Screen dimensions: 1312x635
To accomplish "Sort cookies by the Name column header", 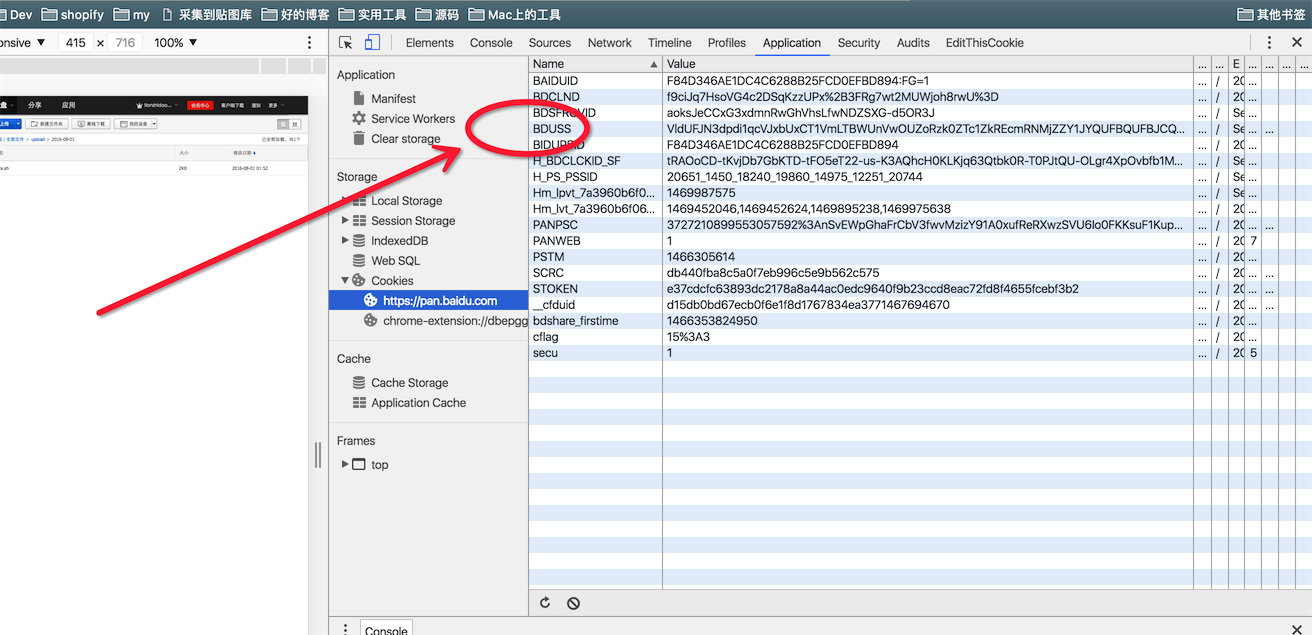I will [595, 64].
